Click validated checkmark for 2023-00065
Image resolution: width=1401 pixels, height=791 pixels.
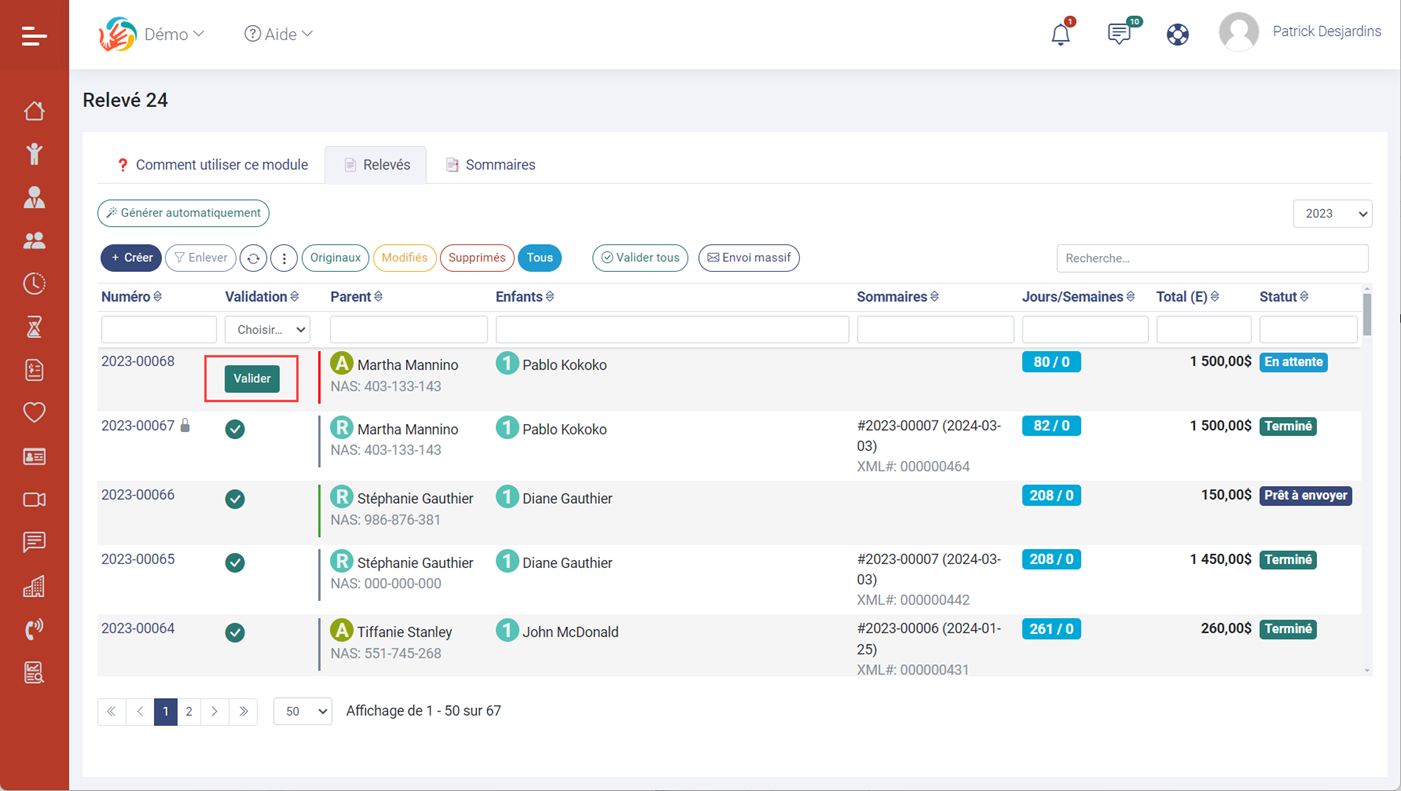coord(235,563)
